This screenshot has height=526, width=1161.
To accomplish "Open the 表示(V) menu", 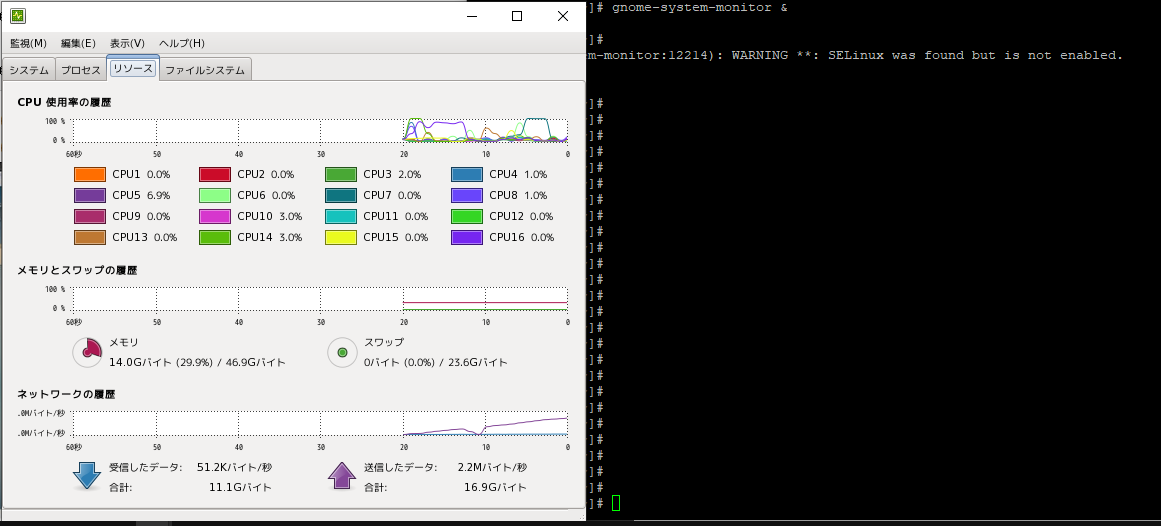I will click(x=127, y=43).
